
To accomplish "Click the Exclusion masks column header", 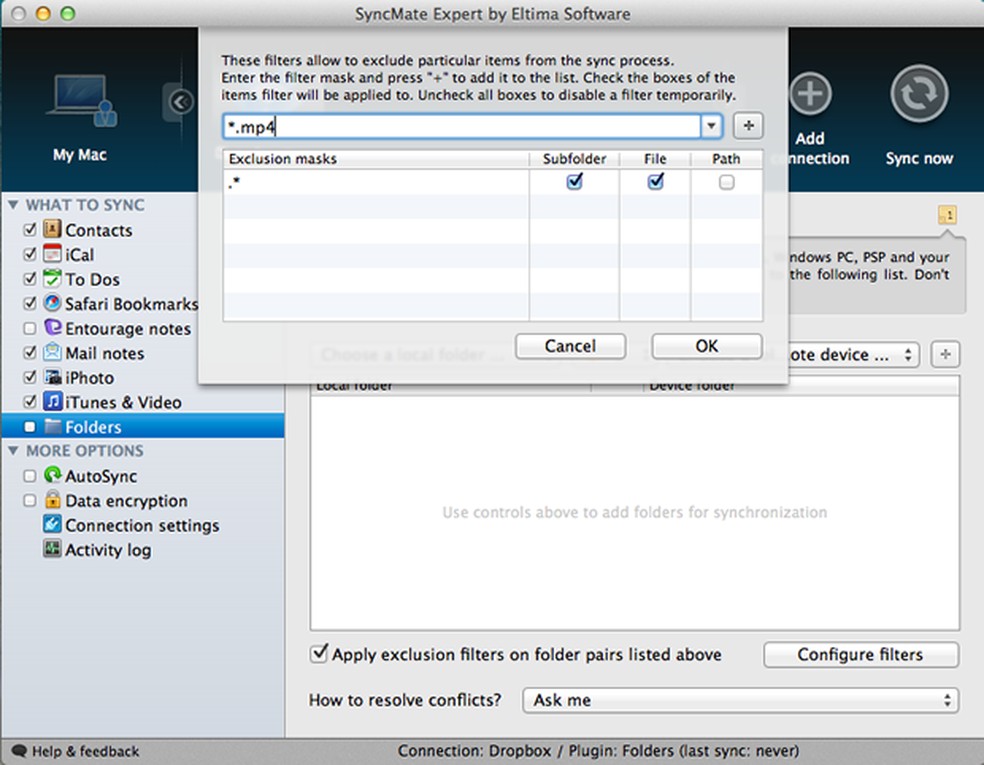I will [376, 159].
